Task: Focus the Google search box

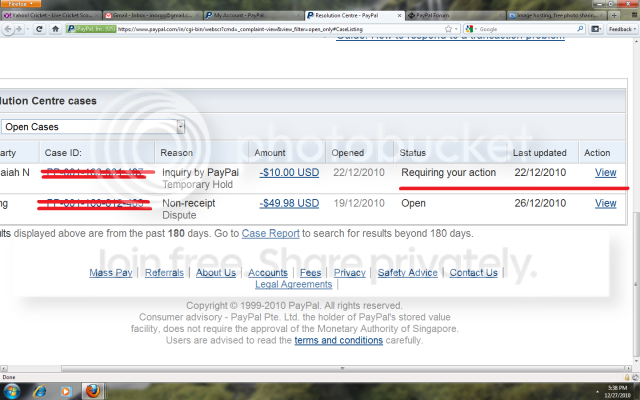Action: [527, 29]
